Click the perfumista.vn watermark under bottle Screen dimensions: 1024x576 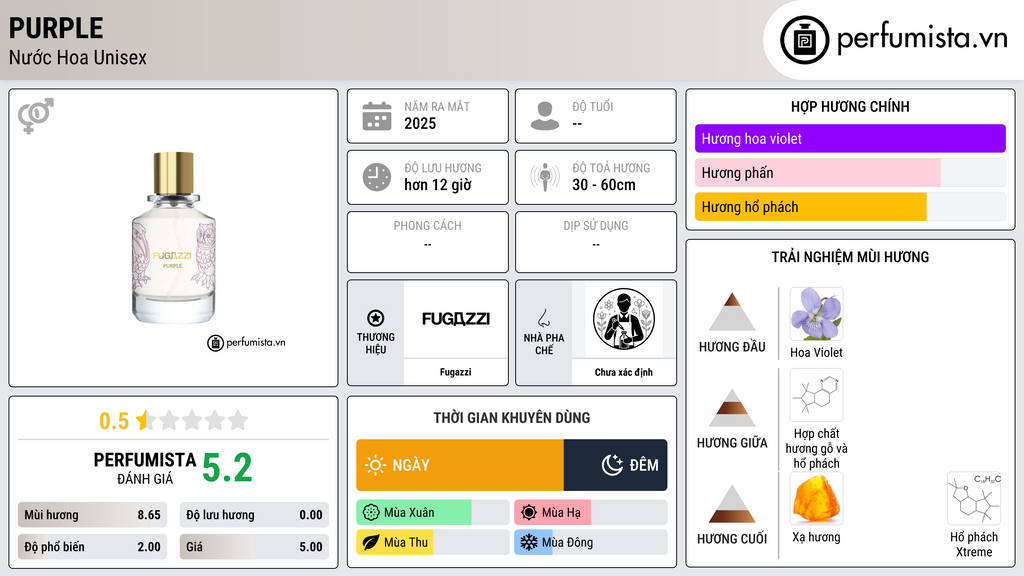[246, 342]
